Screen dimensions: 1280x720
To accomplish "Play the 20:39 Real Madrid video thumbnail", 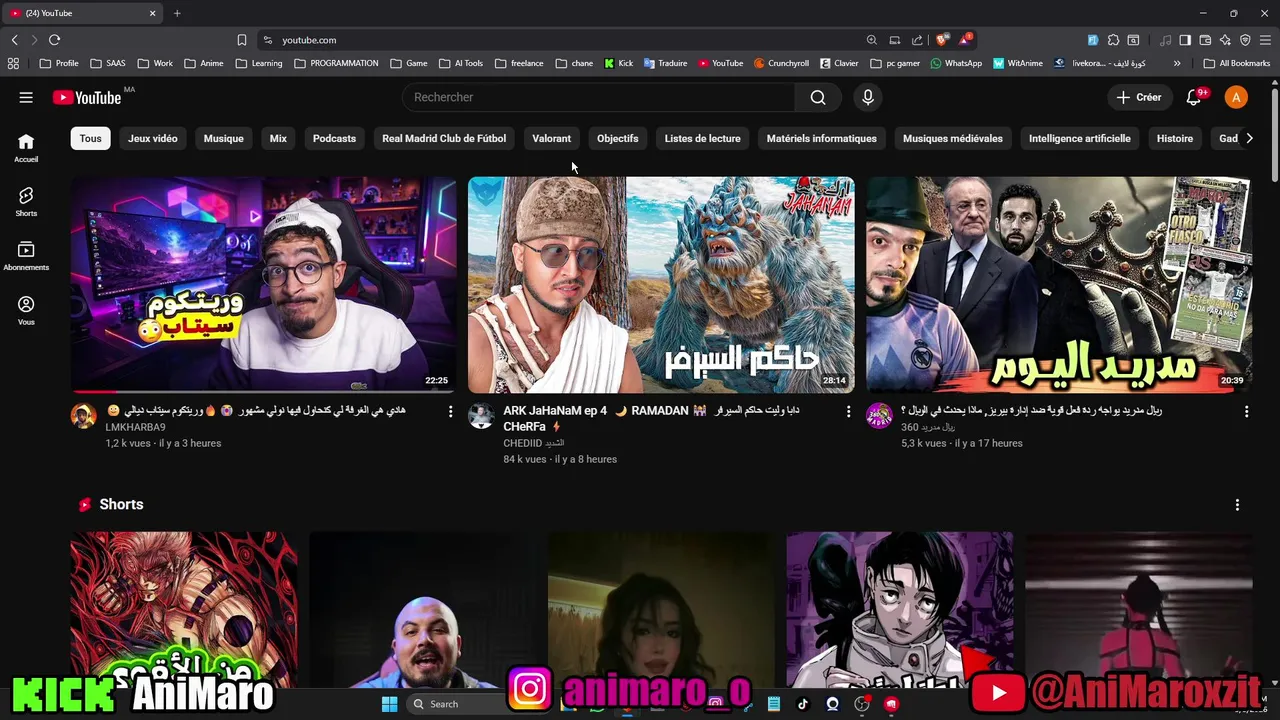I will (x=1059, y=285).
